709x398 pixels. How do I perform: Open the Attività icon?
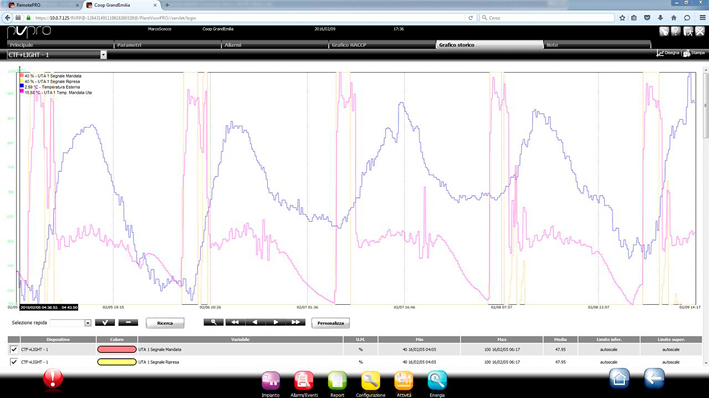[404, 381]
